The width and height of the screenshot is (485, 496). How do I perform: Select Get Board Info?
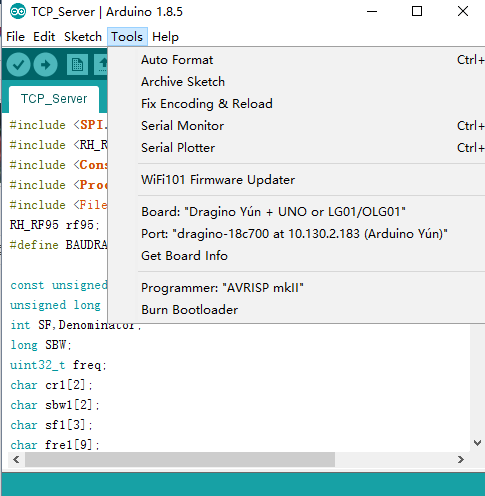[296, 256]
